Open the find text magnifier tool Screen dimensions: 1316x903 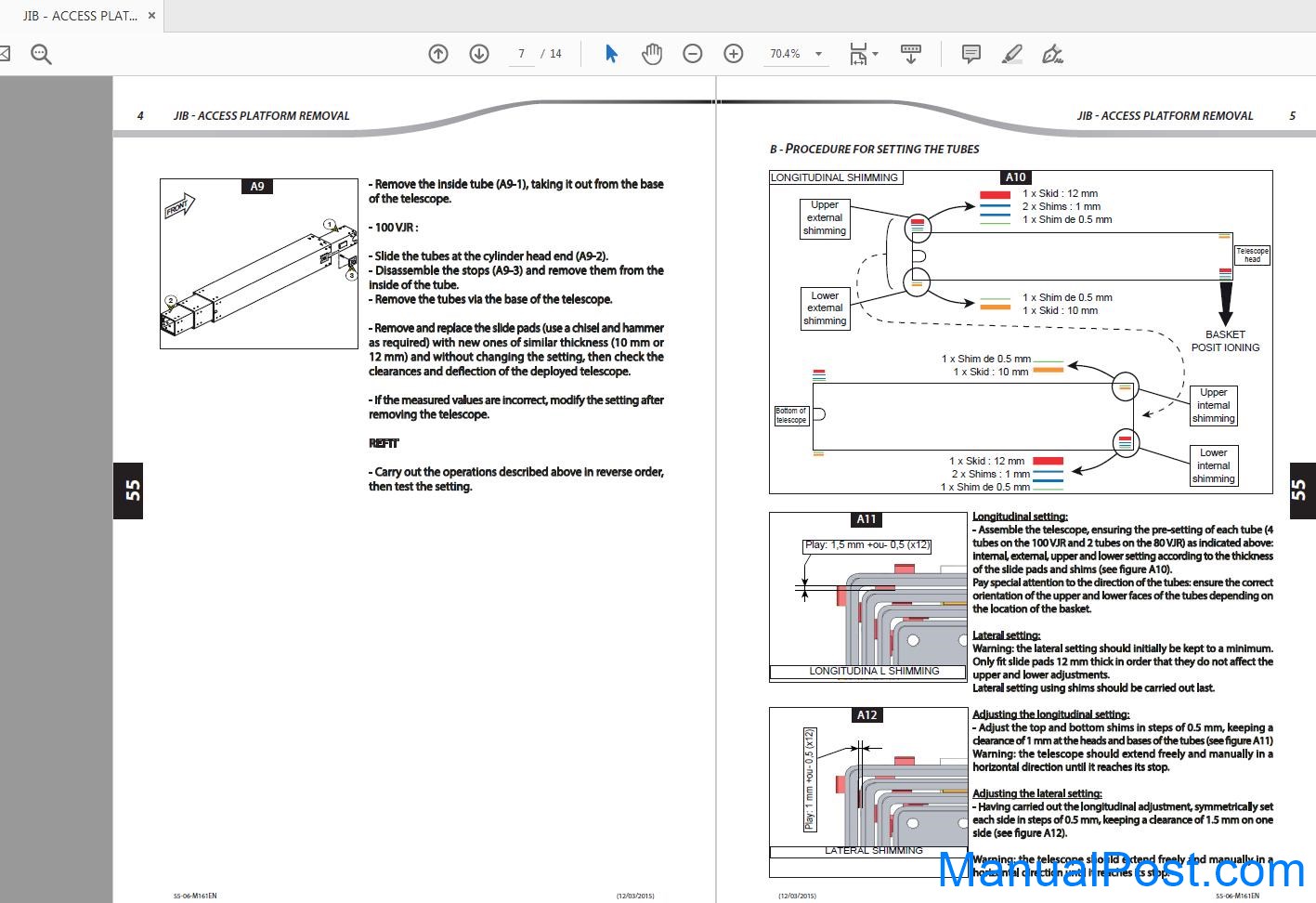click(41, 54)
